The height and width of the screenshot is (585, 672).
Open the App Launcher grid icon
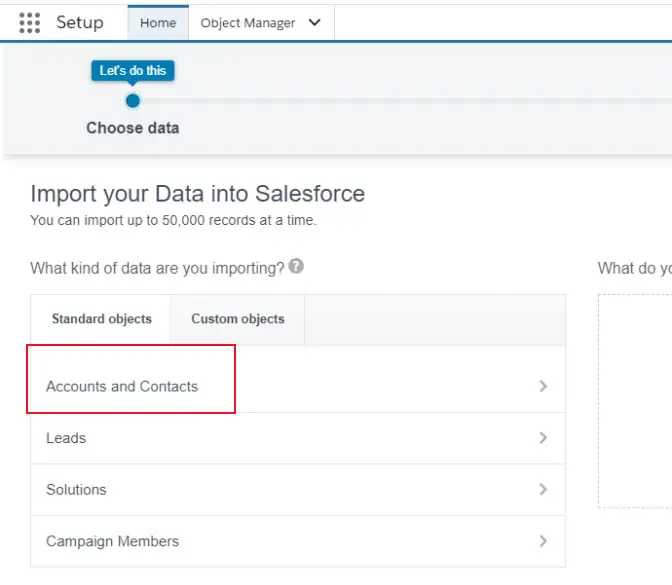pyautogui.click(x=30, y=23)
